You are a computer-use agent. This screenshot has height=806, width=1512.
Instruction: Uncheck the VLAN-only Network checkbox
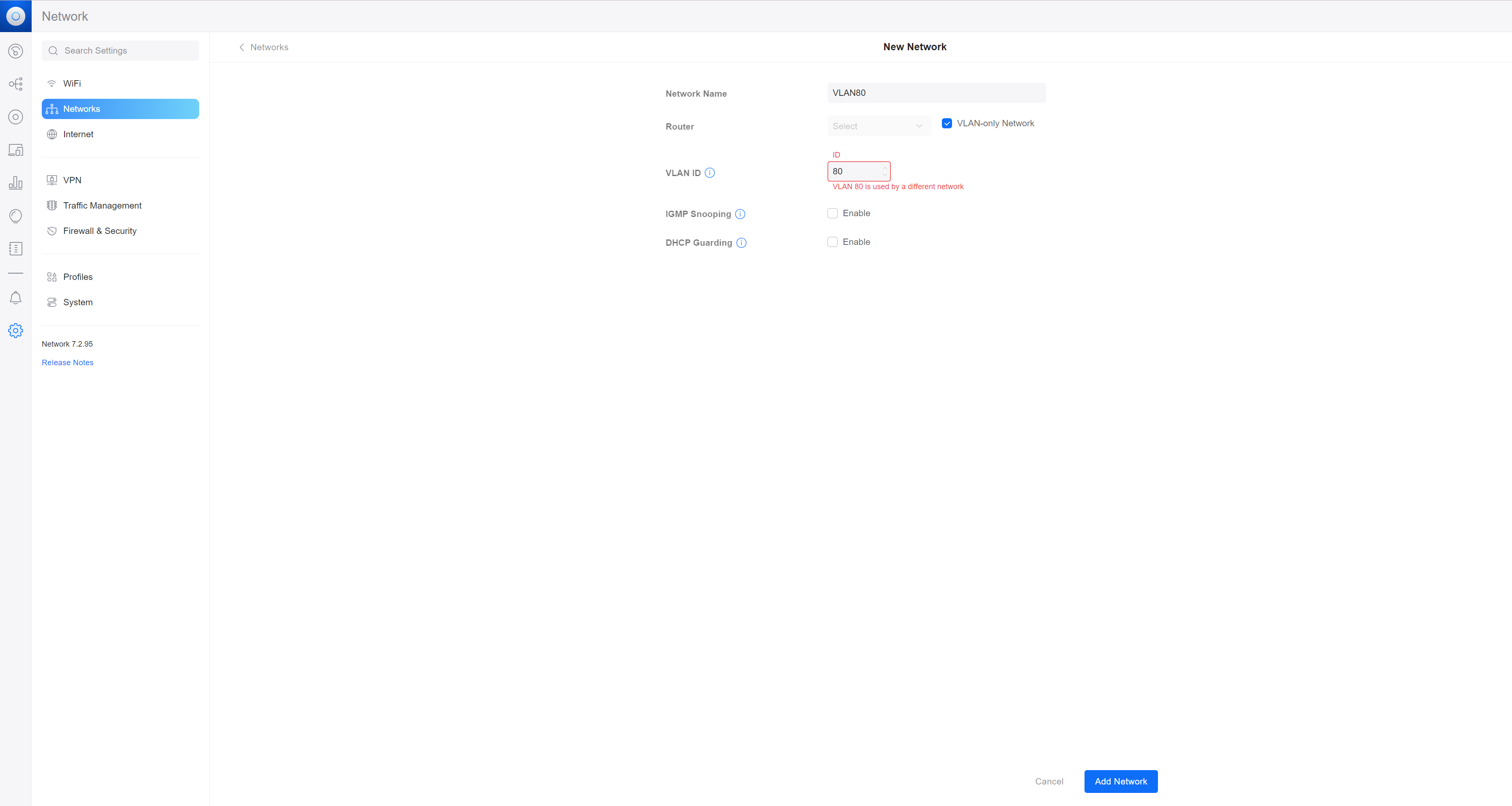[947, 123]
